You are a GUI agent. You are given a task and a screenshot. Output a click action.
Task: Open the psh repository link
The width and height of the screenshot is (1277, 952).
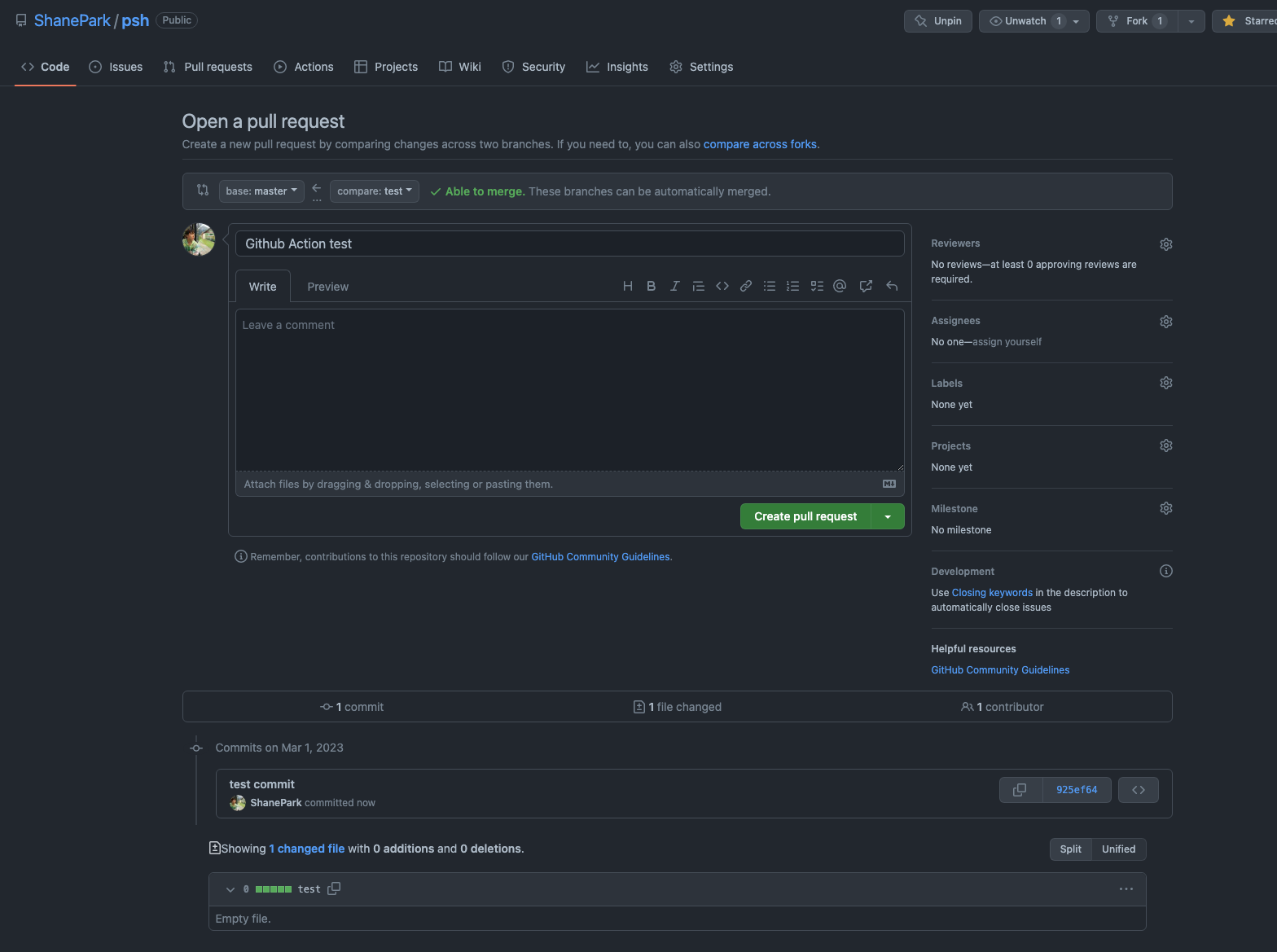(135, 20)
